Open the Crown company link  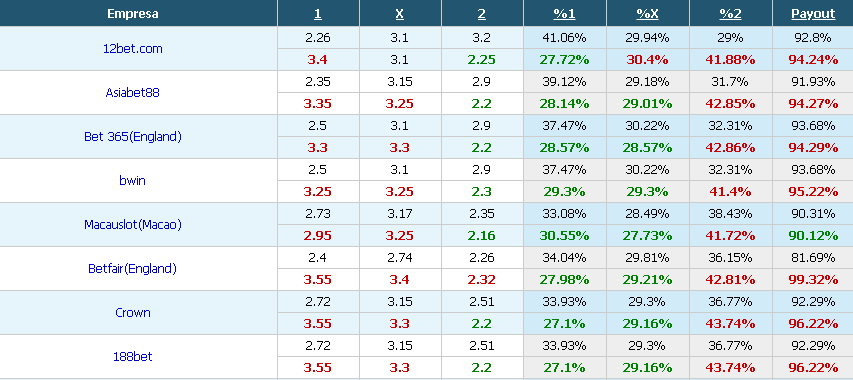133,313
